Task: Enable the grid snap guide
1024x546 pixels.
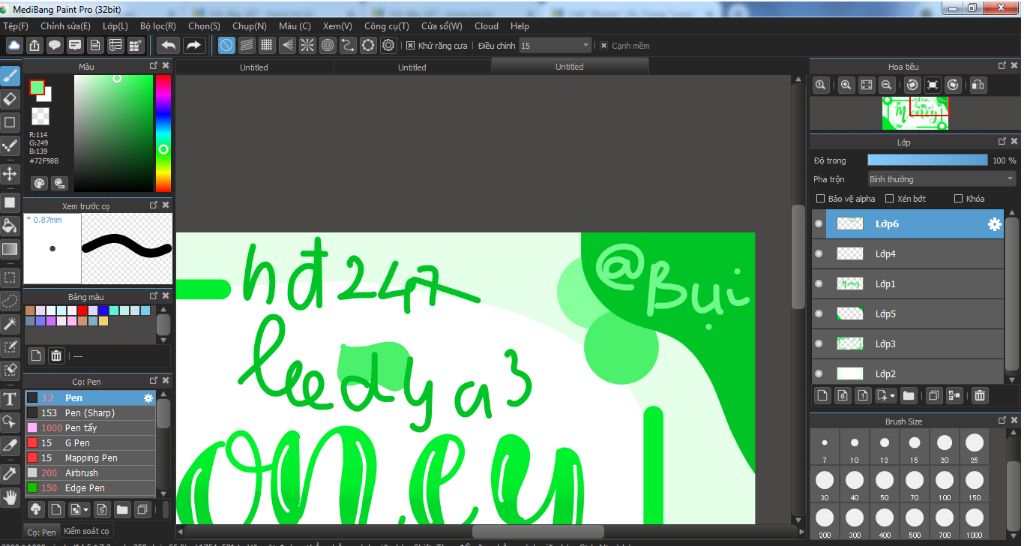Action: 266,45
